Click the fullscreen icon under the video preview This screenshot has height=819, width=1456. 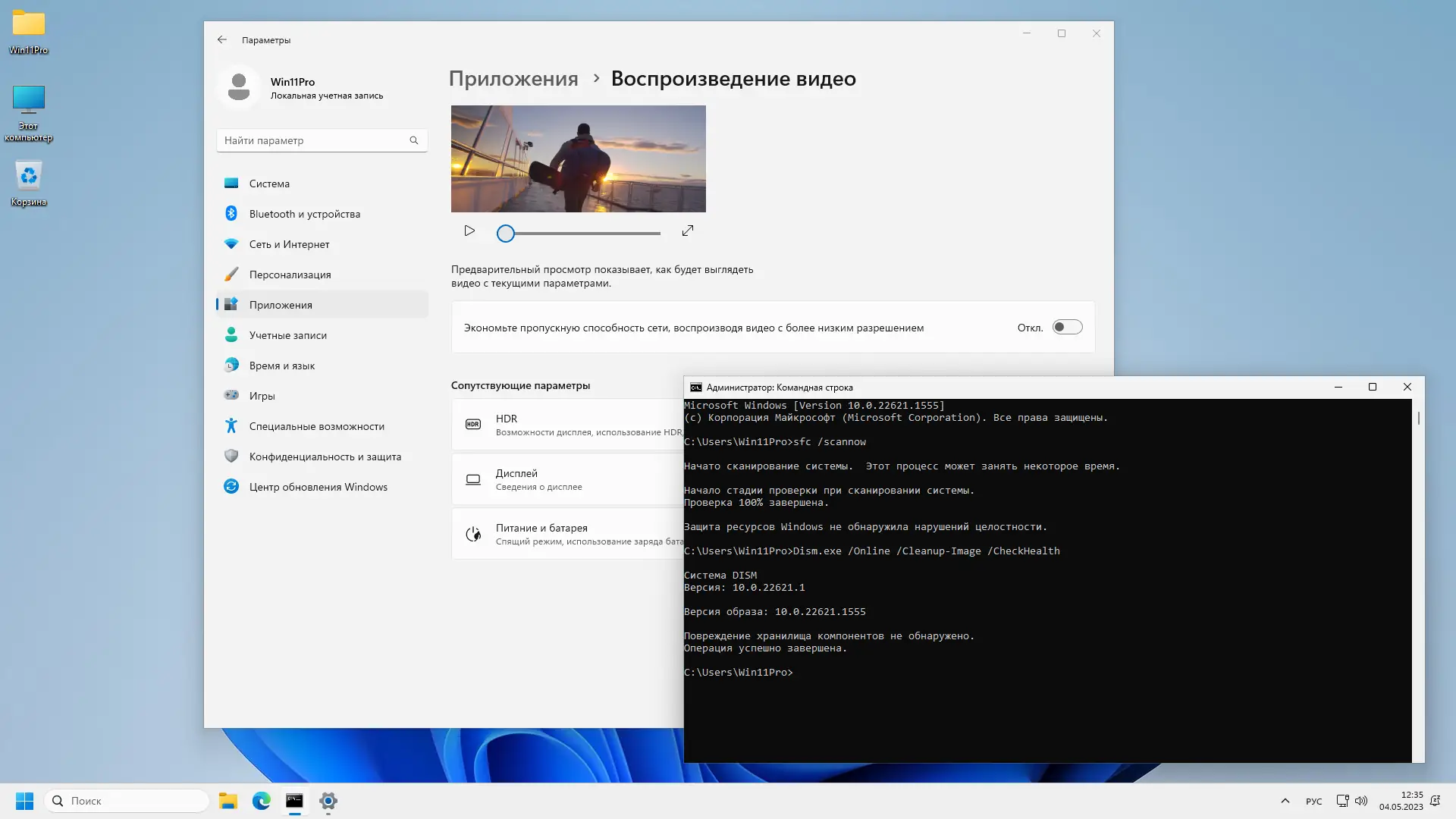(x=687, y=231)
